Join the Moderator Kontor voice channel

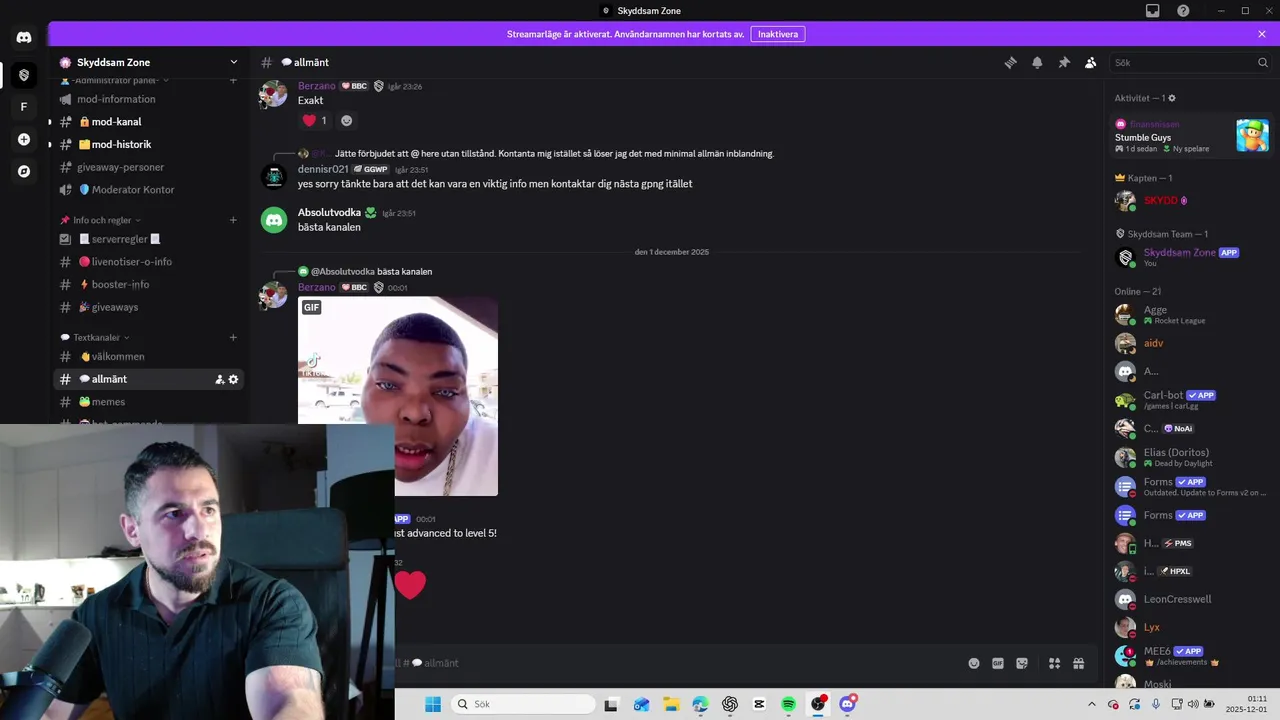(148, 190)
